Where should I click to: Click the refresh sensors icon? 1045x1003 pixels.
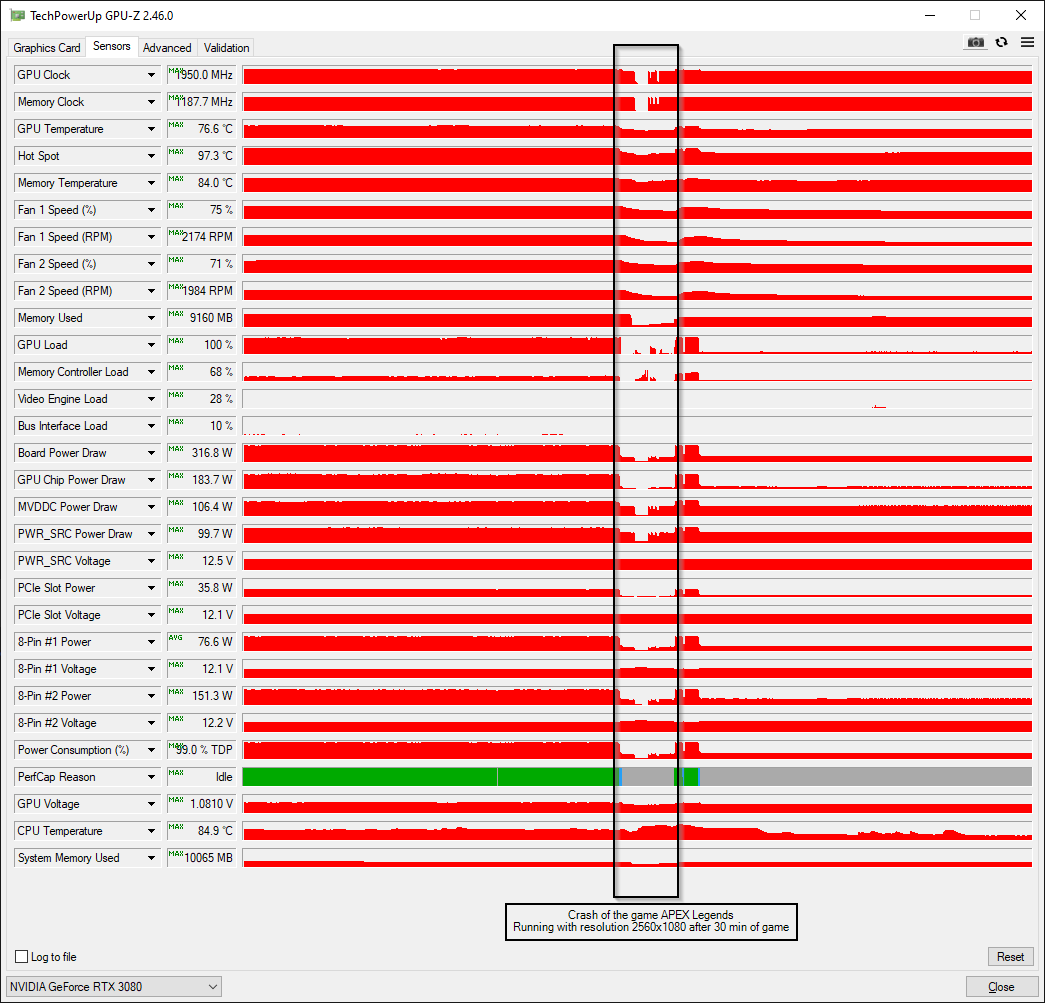1001,43
